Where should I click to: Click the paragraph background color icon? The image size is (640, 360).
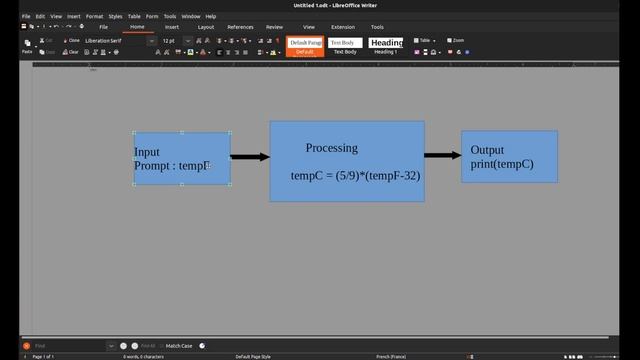pos(273,52)
